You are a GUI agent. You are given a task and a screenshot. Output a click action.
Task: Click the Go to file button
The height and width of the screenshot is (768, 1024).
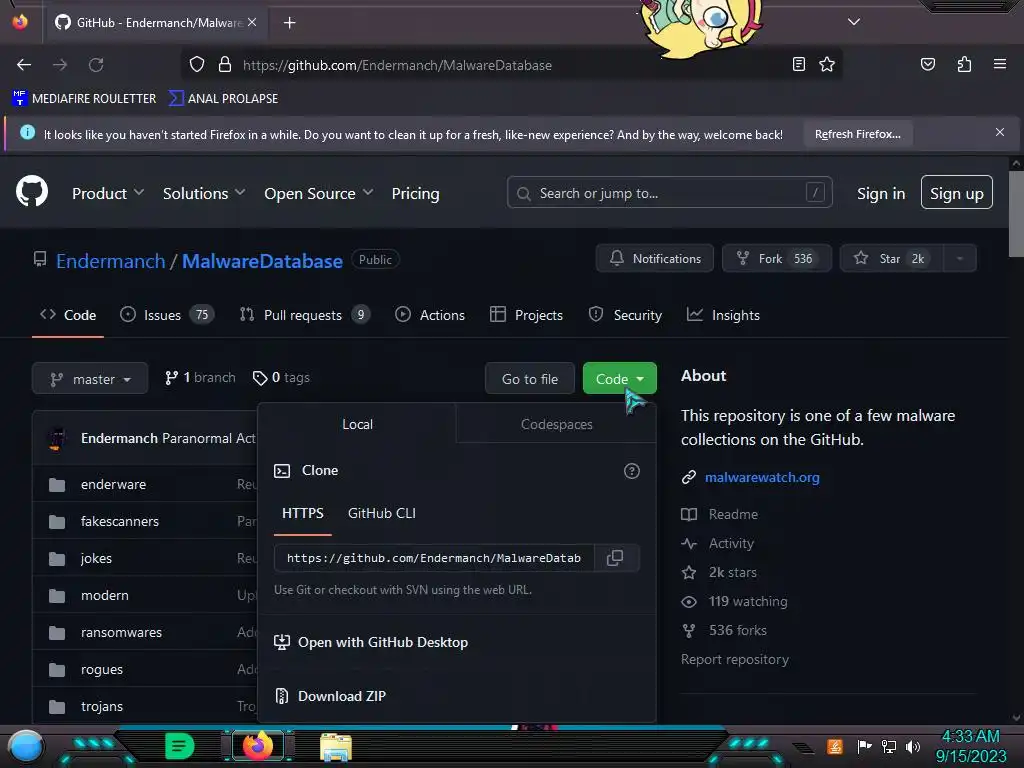530,379
